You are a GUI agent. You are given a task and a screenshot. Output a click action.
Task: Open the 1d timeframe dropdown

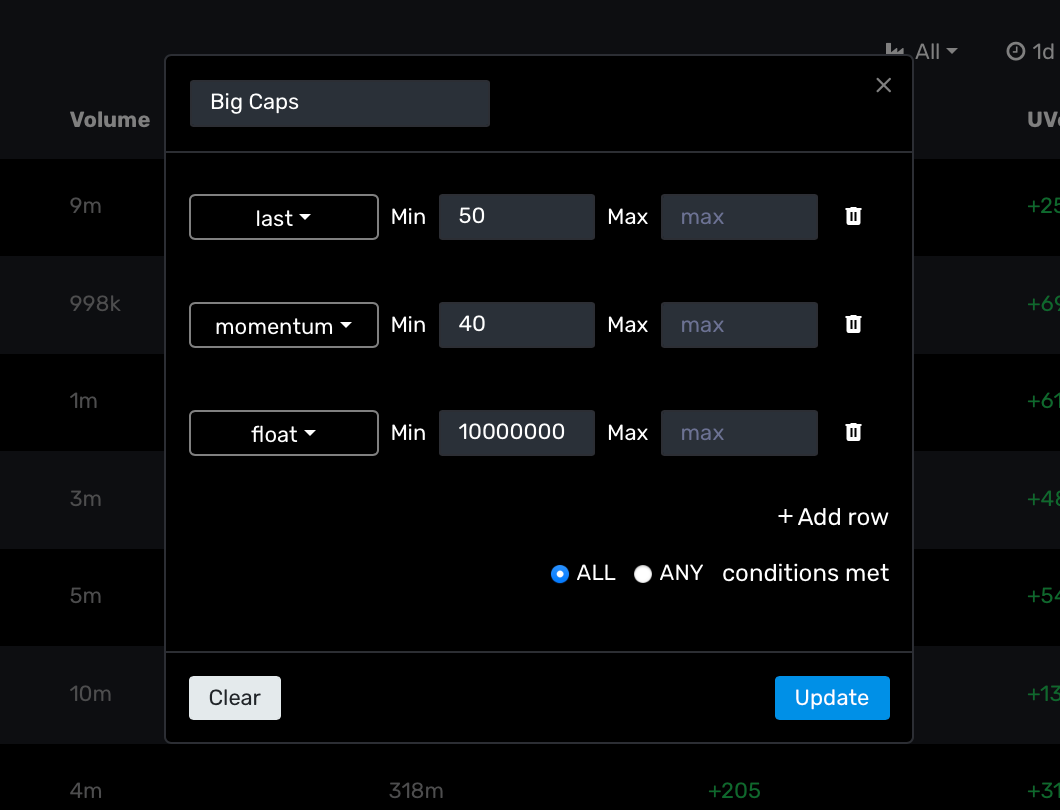1043,51
